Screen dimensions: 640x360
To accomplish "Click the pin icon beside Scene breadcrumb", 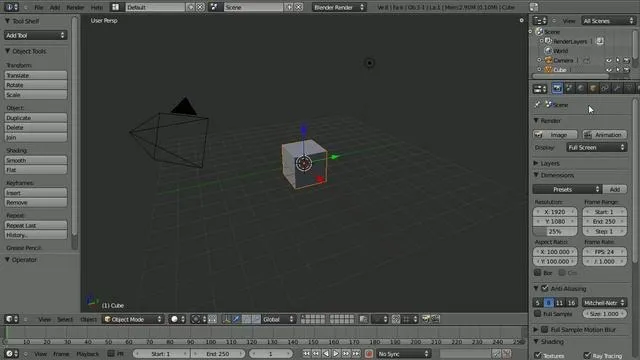I will click(538, 104).
